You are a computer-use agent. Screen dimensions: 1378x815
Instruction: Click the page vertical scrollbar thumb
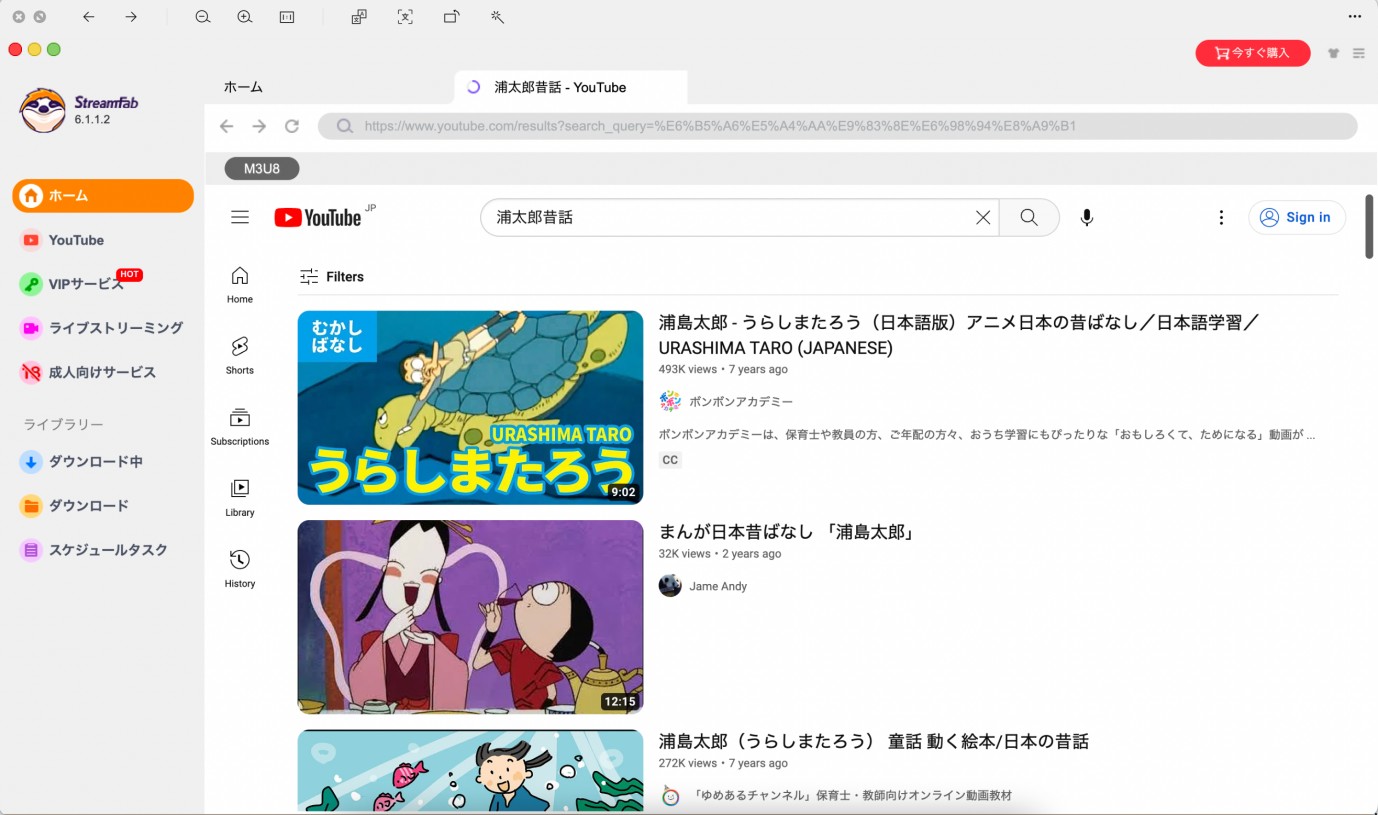coord(1369,226)
